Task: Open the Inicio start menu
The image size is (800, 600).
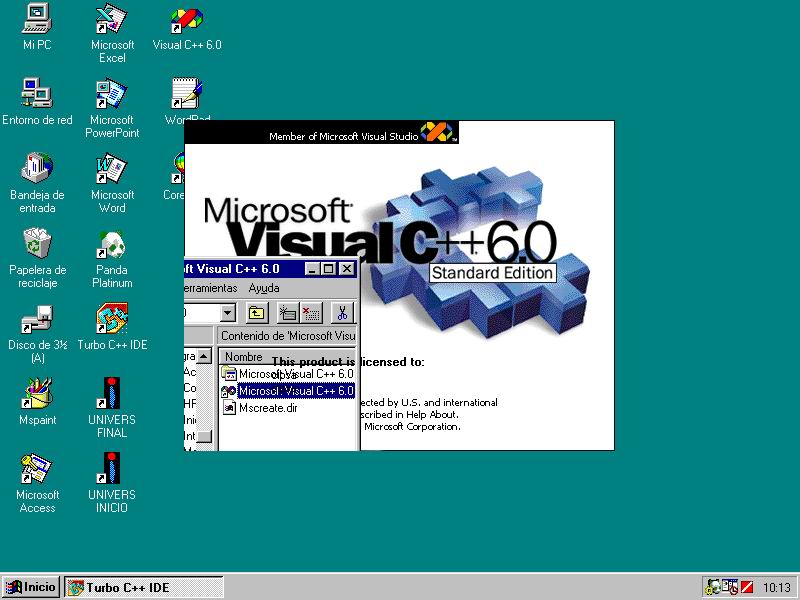Action: [31, 587]
